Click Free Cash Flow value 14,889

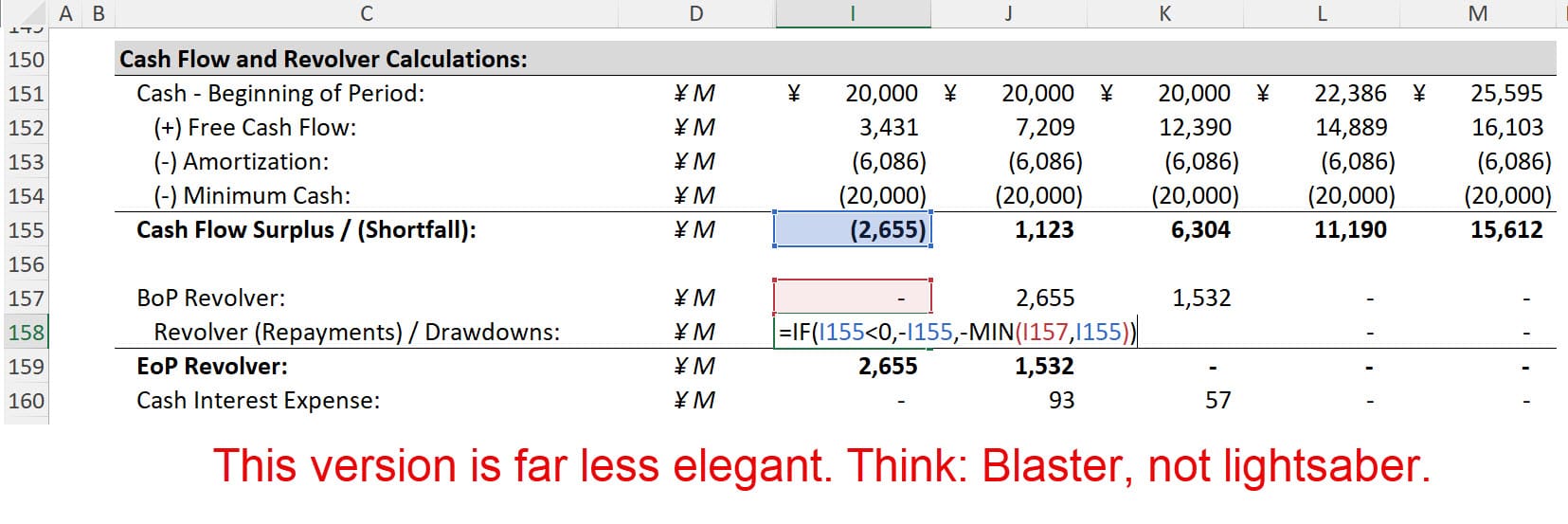point(1351,127)
